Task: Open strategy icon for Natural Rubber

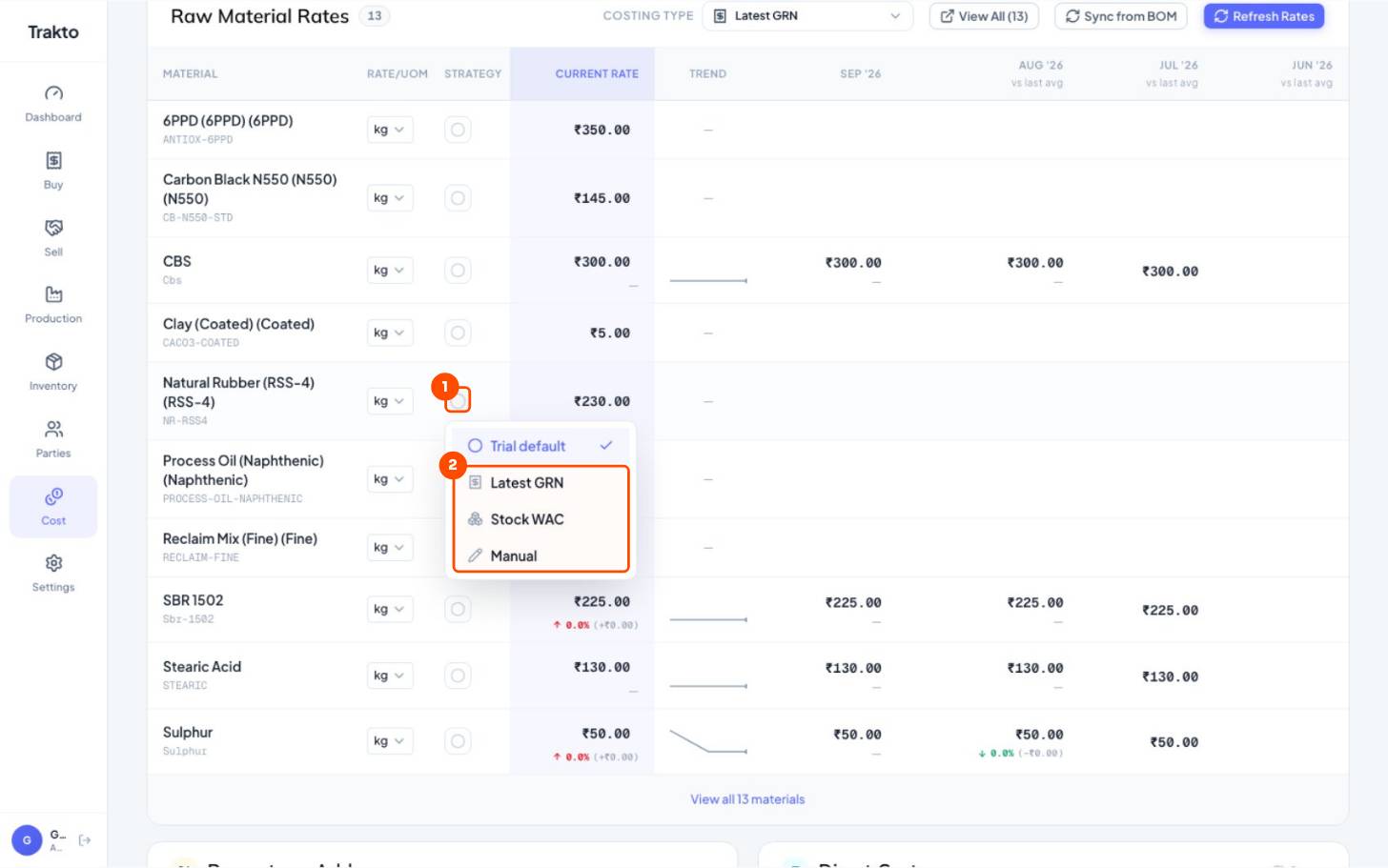Action: pyautogui.click(x=458, y=401)
